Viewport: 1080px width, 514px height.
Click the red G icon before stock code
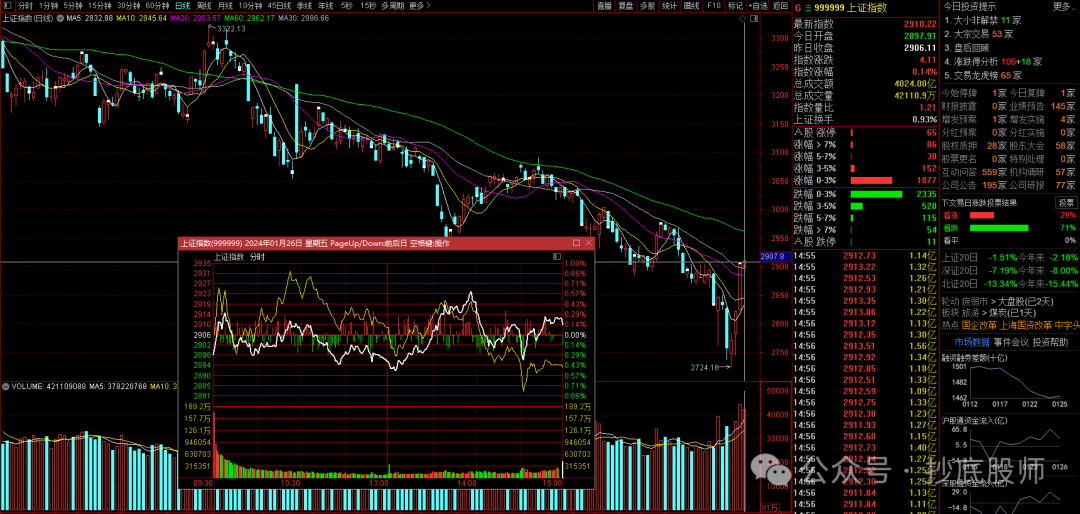(798, 6)
